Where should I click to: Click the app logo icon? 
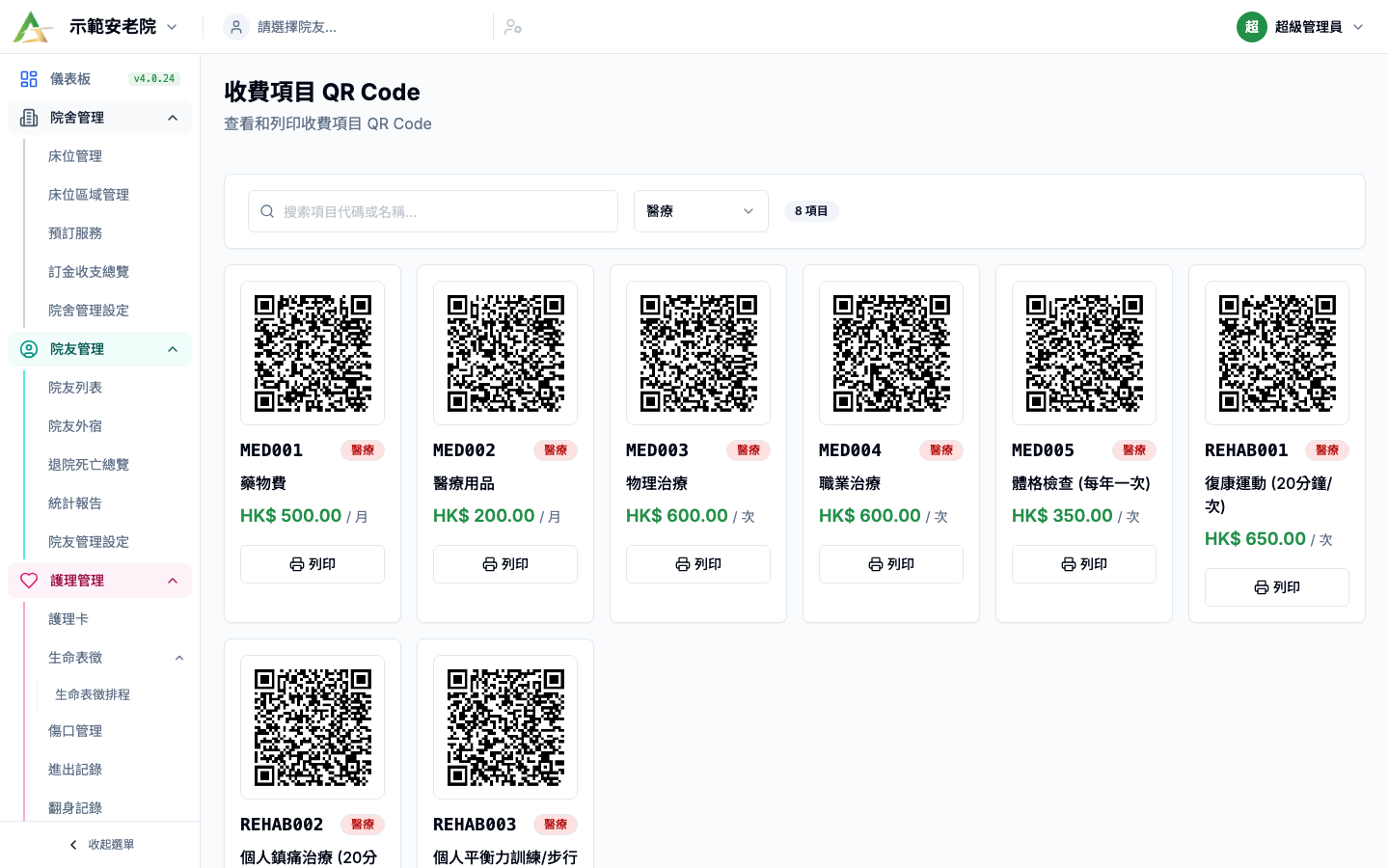33,27
